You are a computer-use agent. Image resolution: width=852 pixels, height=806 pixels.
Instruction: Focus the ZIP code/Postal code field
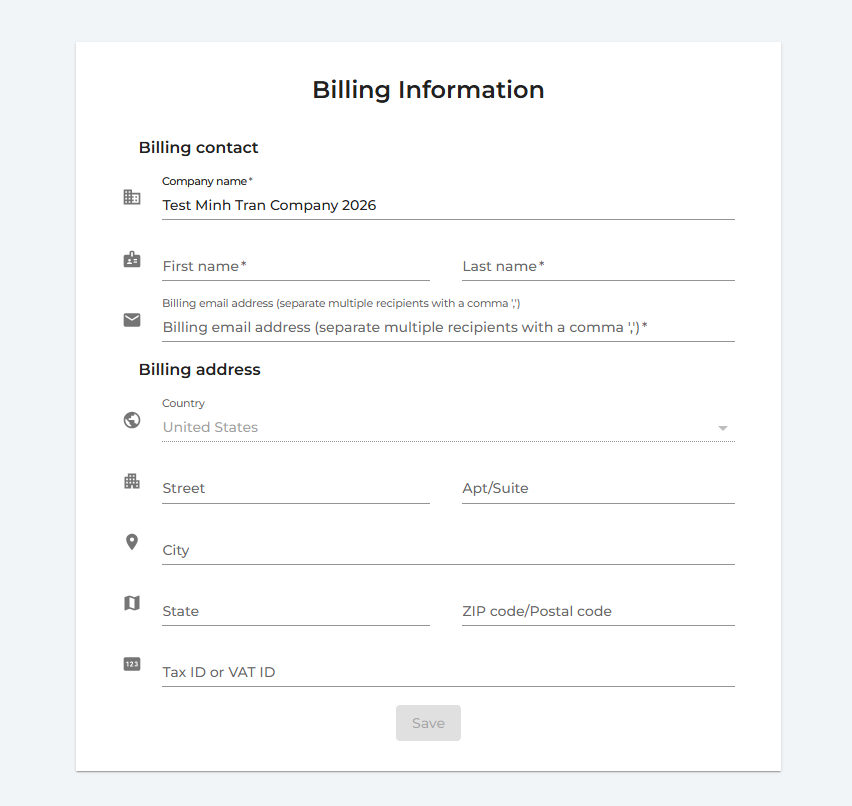click(598, 612)
